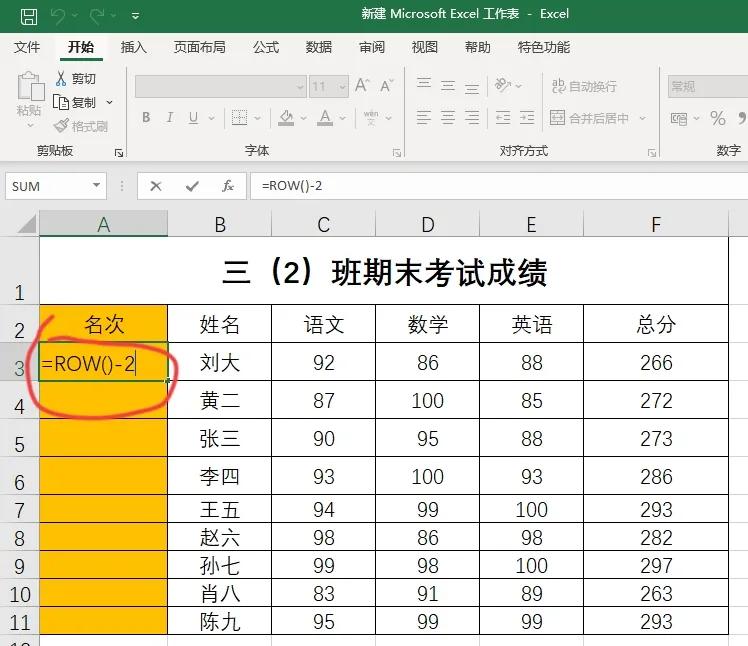Click the fx insert function icon
Viewport: 748px width, 646px height.
click(x=228, y=186)
